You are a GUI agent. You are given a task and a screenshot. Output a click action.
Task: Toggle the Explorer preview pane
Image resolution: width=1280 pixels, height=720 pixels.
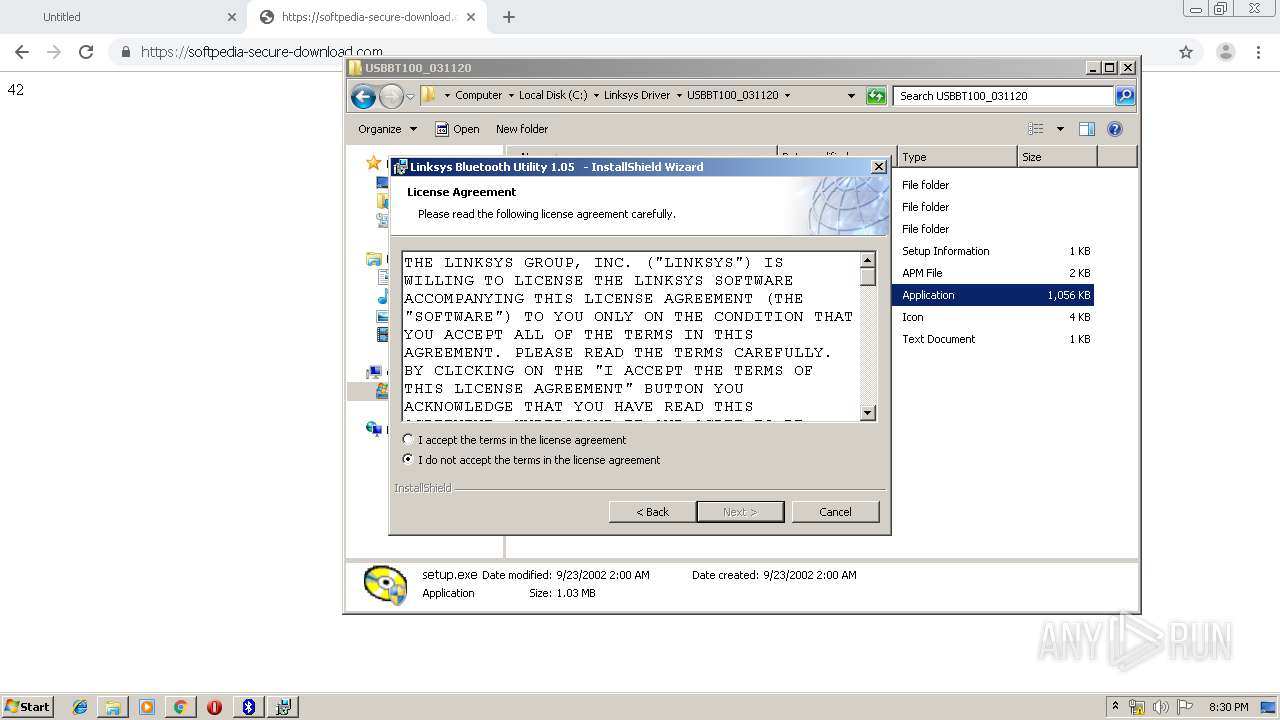1087,129
